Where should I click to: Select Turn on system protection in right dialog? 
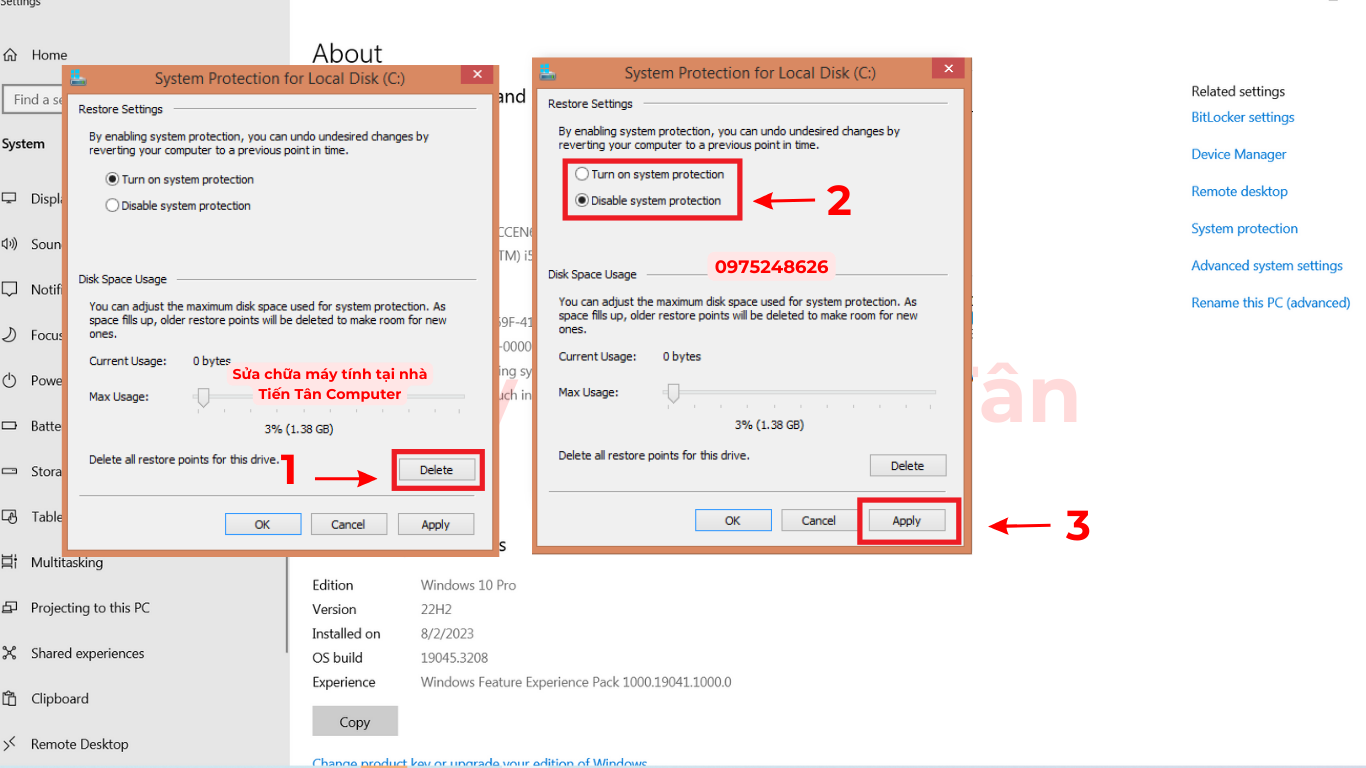(x=650, y=174)
